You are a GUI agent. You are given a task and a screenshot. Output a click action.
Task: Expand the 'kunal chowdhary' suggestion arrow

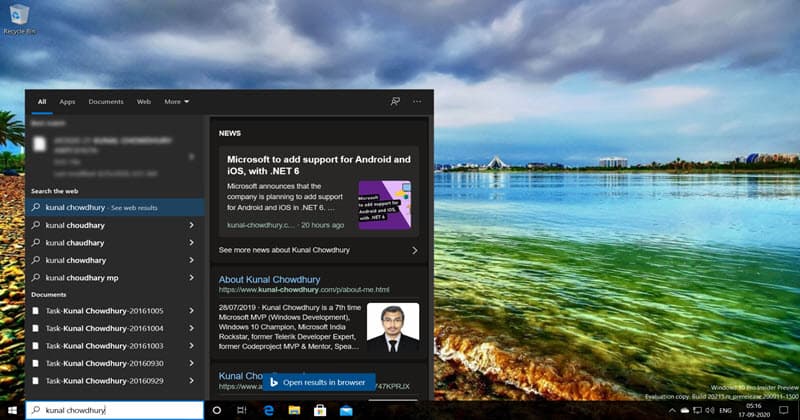tap(191, 260)
